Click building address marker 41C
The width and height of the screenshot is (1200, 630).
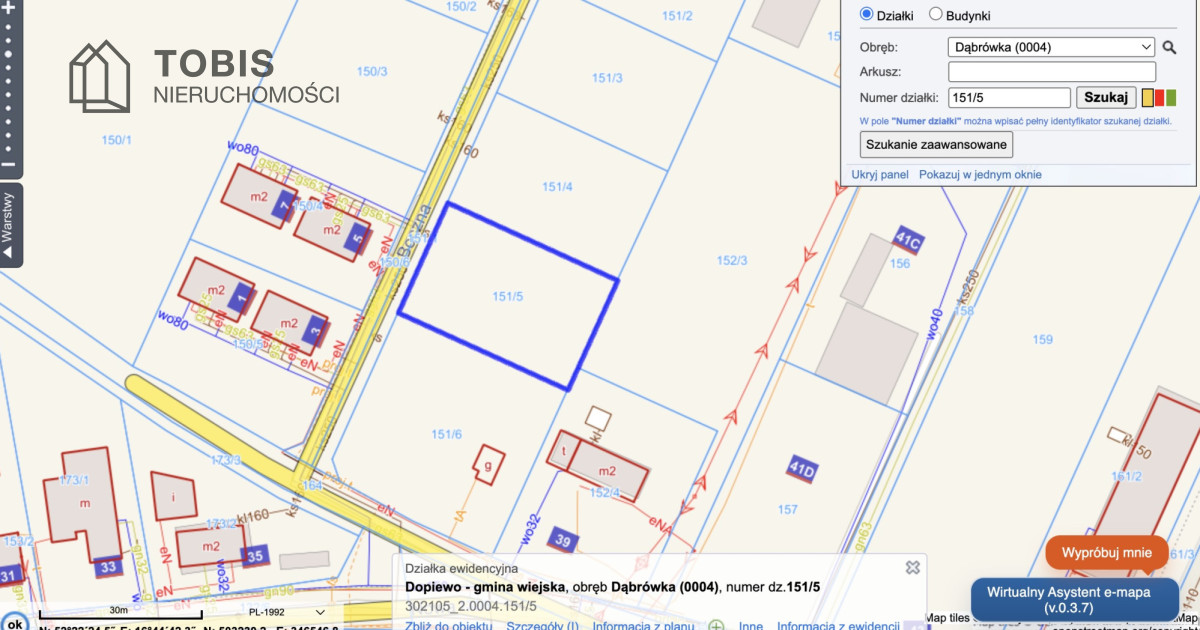pos(908,241)
